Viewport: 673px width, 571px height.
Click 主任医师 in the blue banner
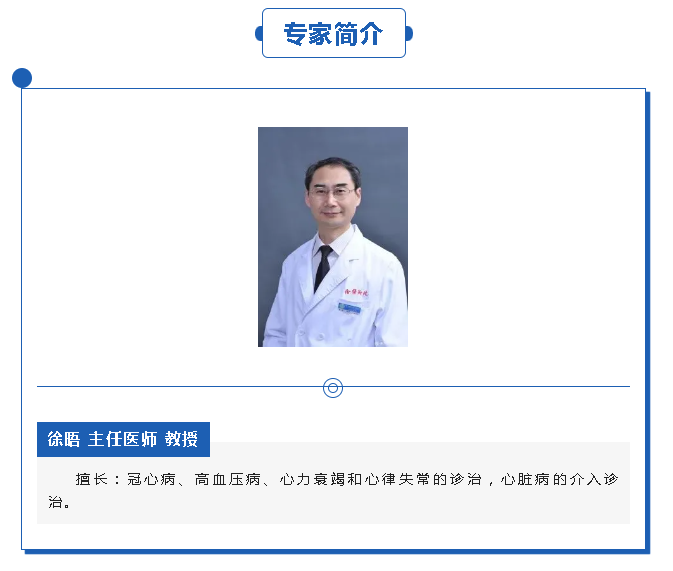tap(122, 439)
